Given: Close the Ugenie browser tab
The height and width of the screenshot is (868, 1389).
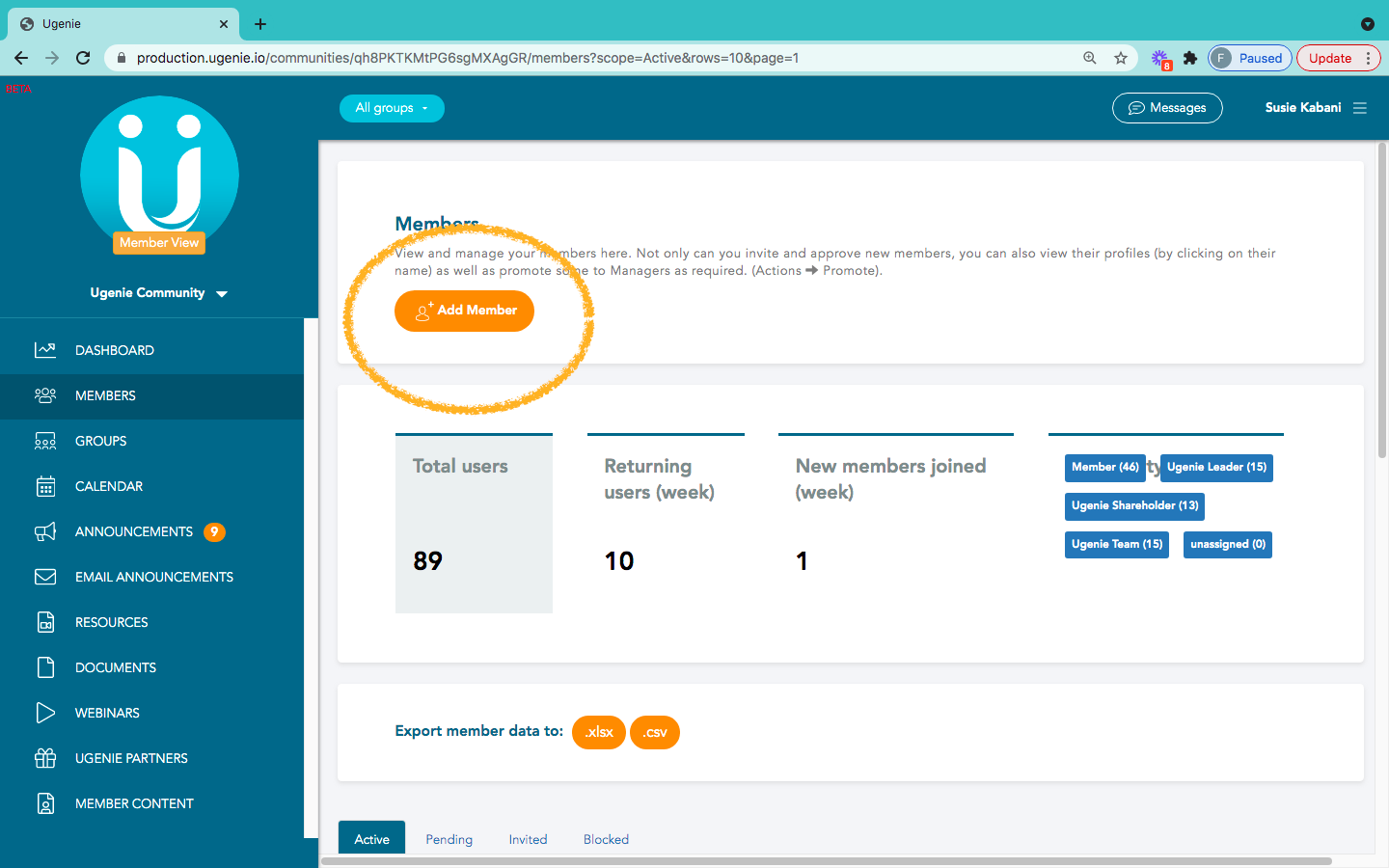Looking at the screenshot, I should pyautogui.click(x=224, y=24).
